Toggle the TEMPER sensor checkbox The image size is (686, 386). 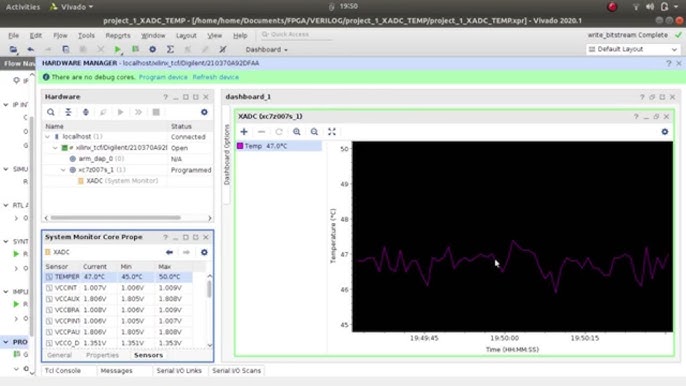click(x=49, y=277)
